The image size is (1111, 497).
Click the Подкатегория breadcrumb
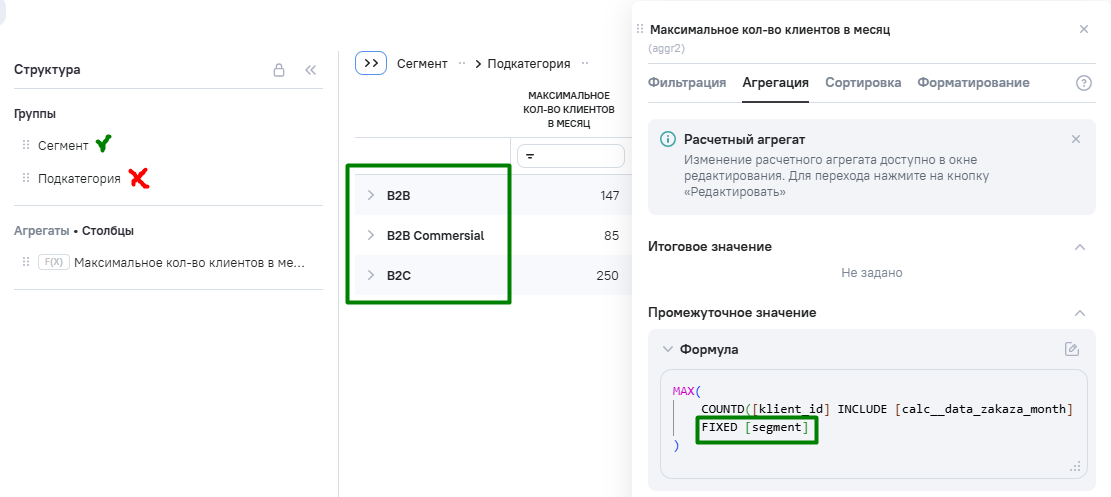tap(529, 63)
